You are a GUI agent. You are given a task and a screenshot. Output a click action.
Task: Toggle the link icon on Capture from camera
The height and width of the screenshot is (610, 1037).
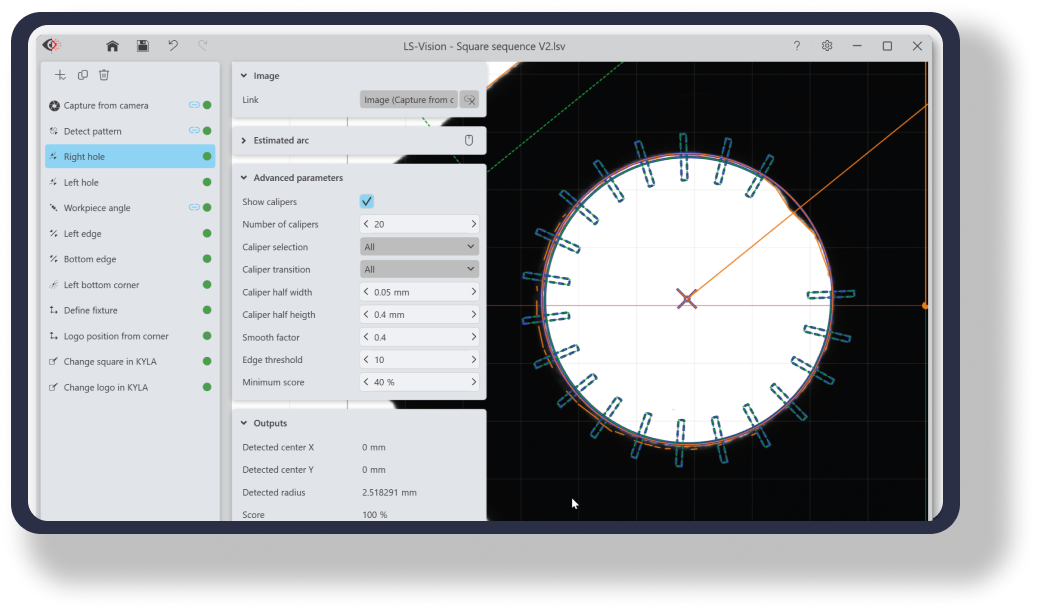tap(193, 105)
